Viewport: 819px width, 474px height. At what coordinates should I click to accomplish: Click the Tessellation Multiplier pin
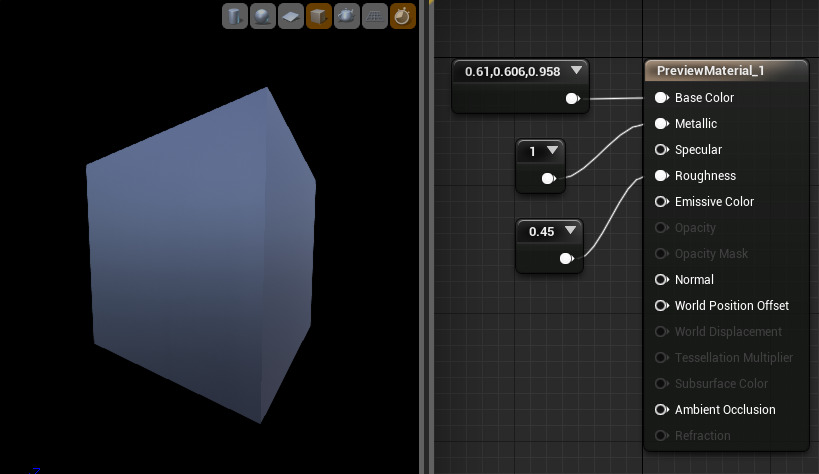[662, 357]
